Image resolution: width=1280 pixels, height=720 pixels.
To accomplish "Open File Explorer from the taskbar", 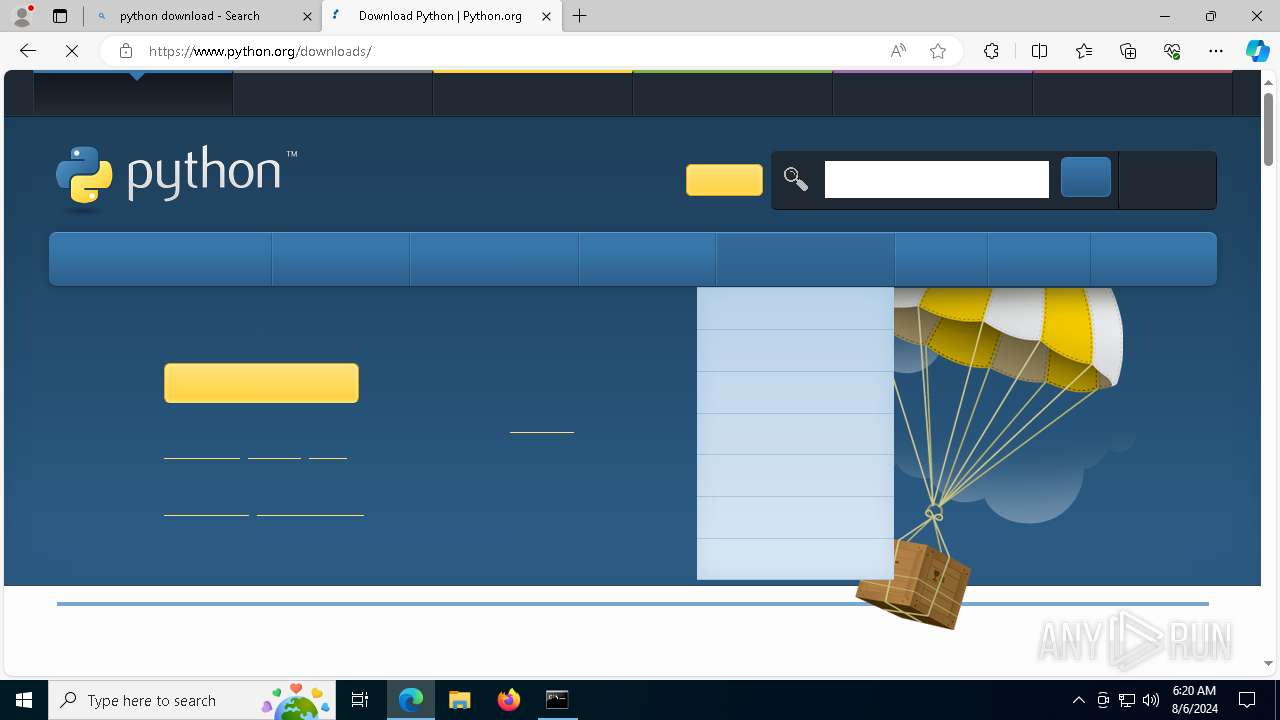I will coord(460,700).
